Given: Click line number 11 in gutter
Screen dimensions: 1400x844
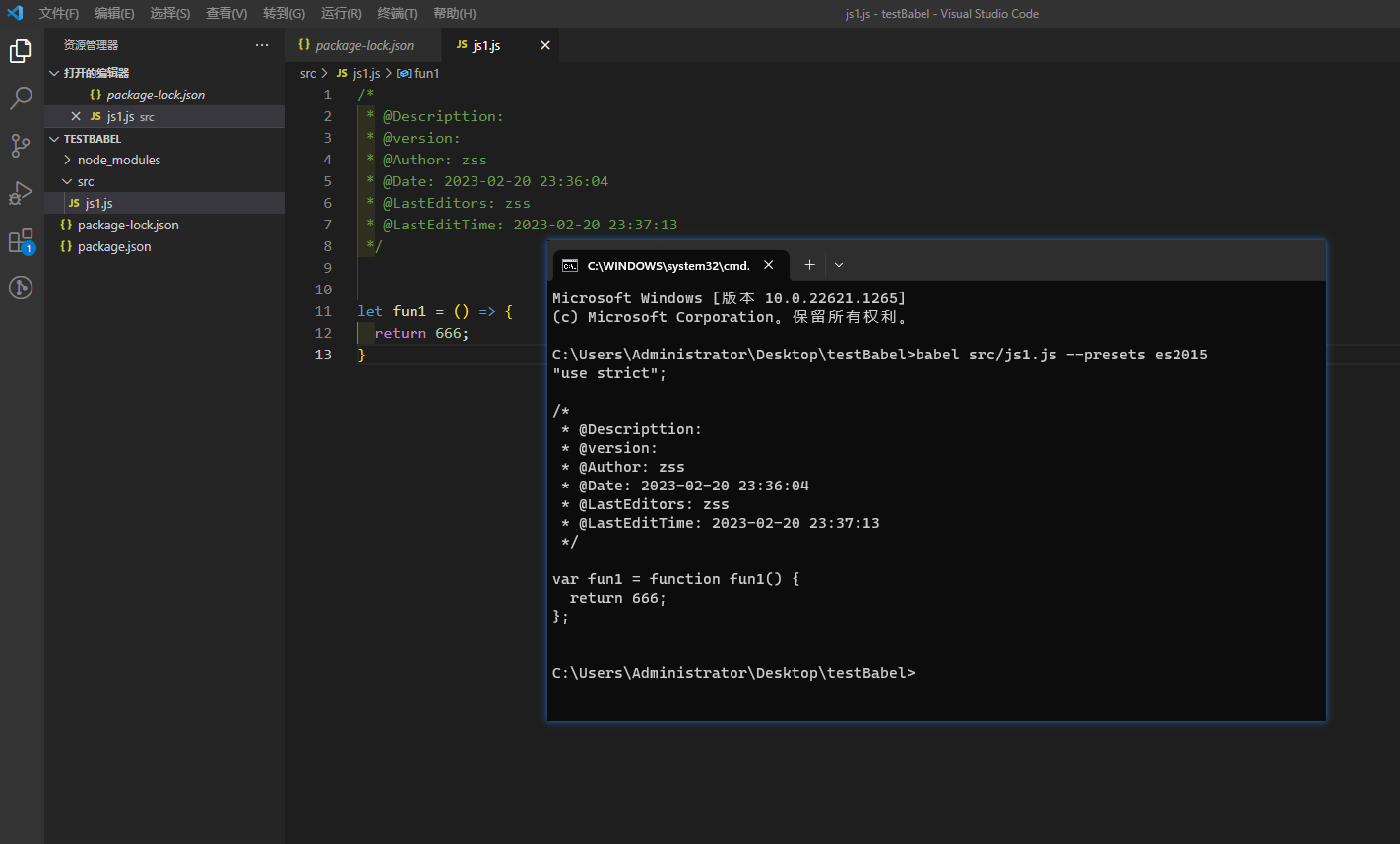Looking at the screenshot, I should (323, 311).
